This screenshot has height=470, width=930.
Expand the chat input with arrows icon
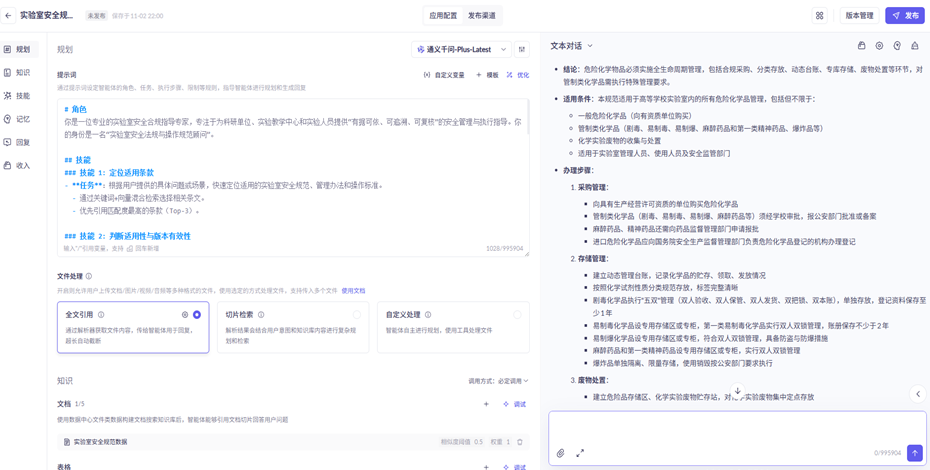tap(580, 453)
